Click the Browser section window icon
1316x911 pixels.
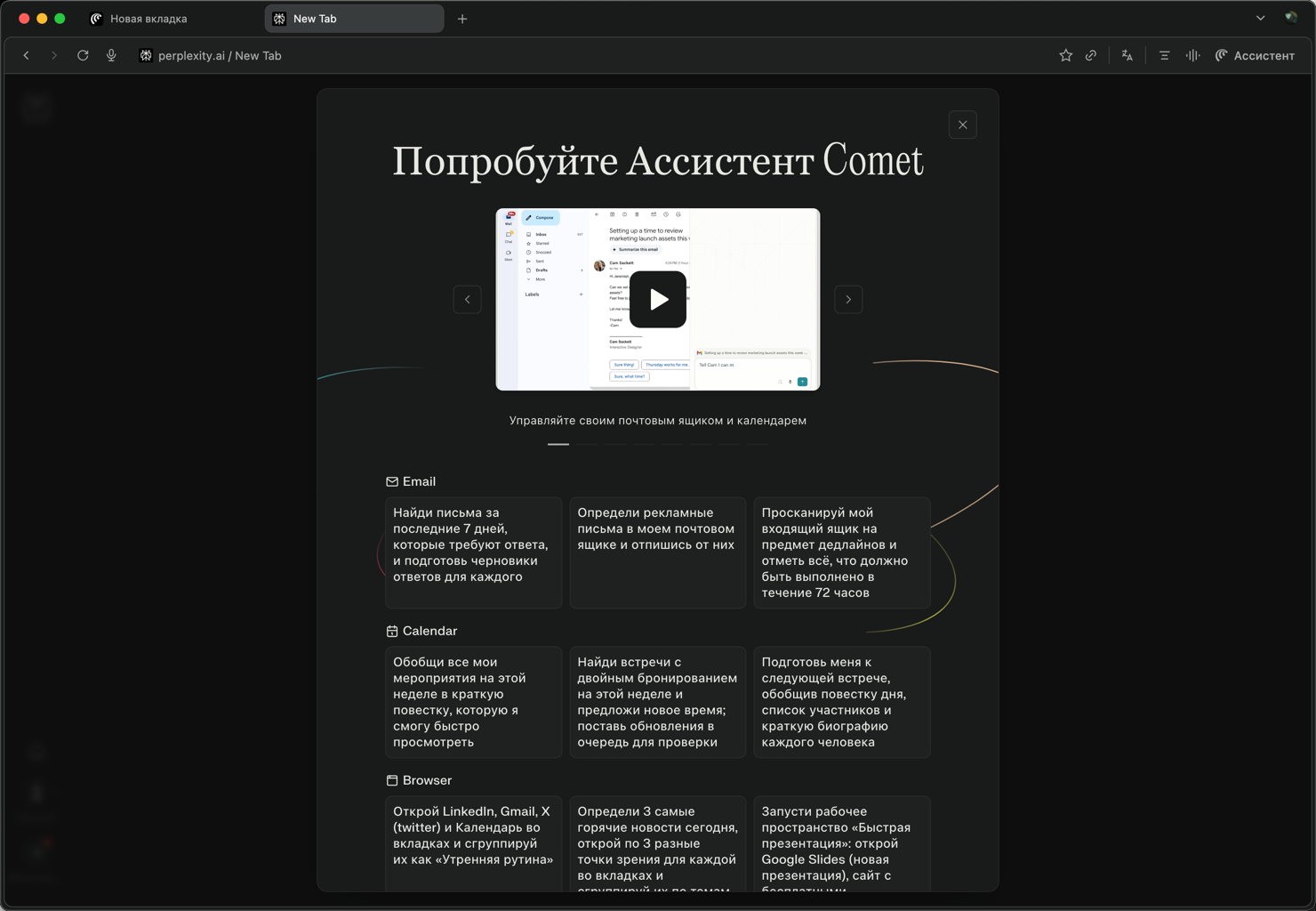(392, 780)
